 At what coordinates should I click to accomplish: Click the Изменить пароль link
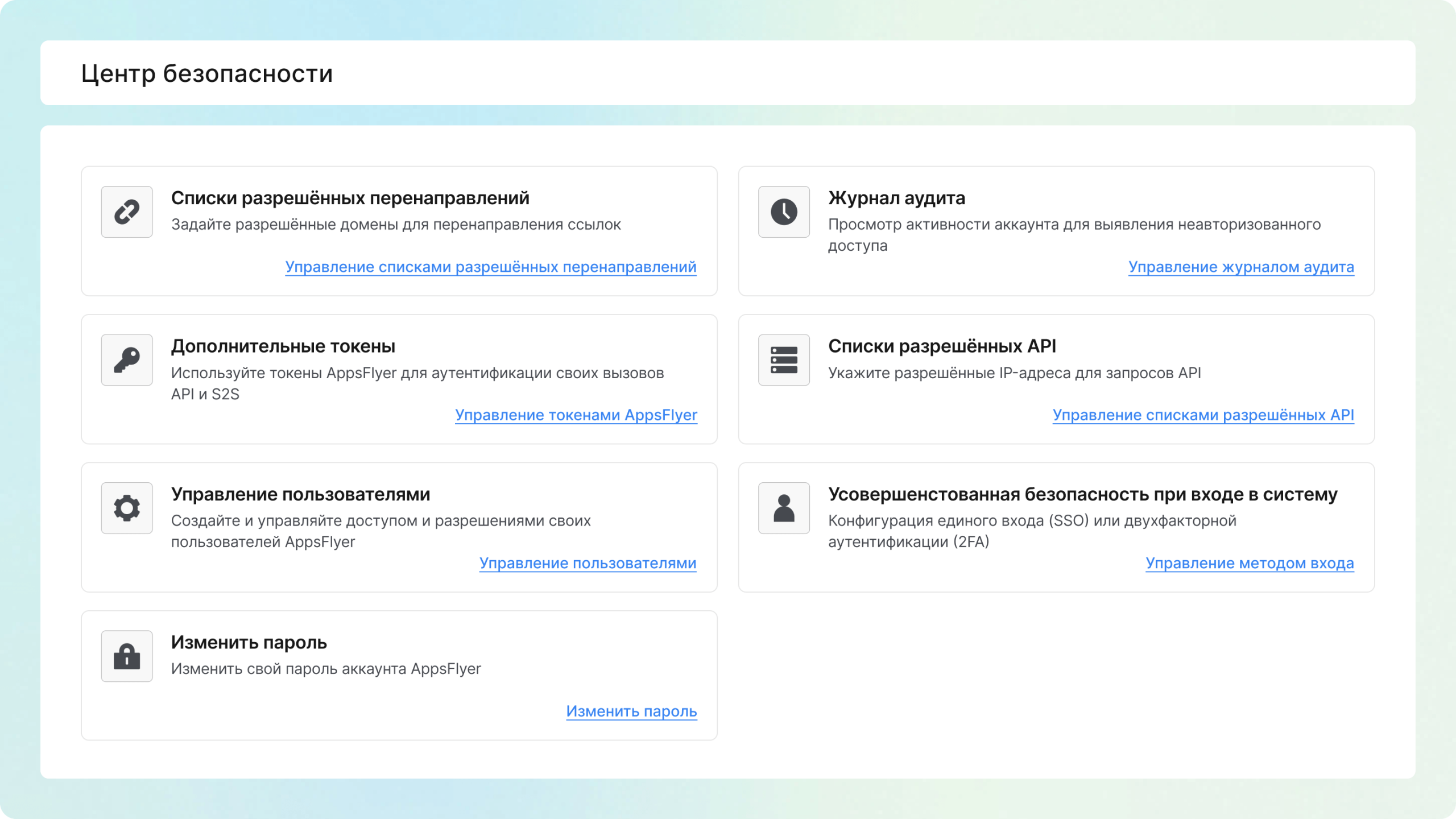(x=631, y=711)
